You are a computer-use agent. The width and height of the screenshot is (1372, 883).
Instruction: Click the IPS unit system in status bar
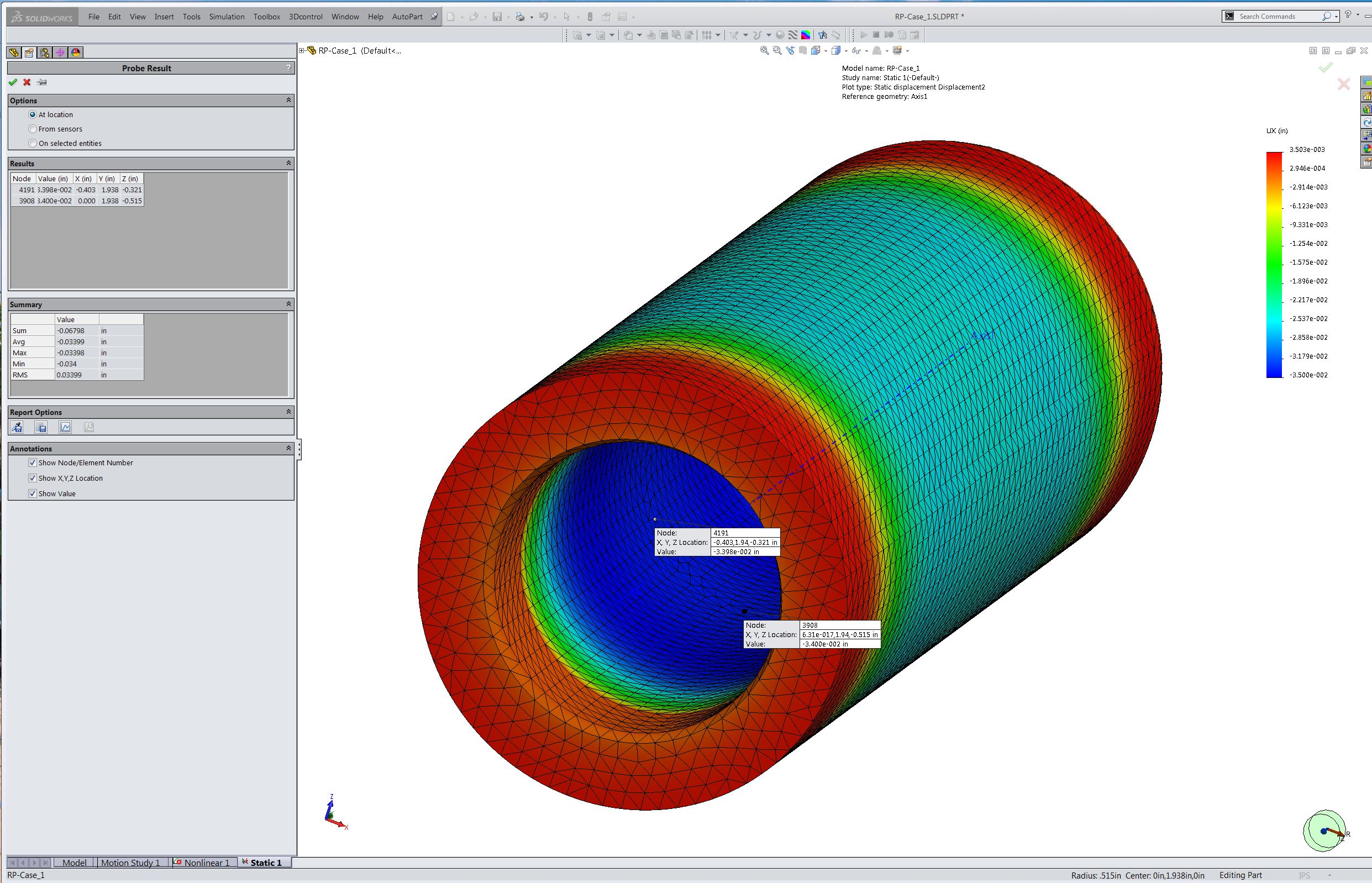click(1305, 875)
